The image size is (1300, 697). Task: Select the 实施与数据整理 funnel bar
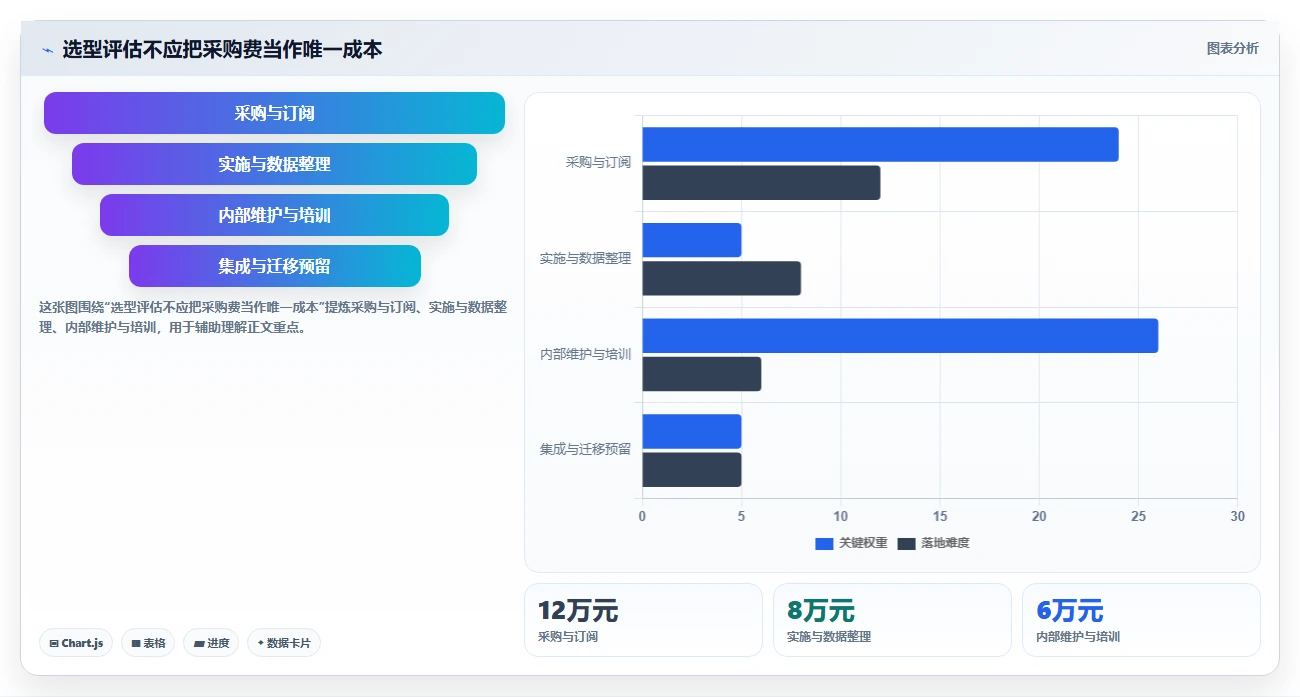pos(274,164)
